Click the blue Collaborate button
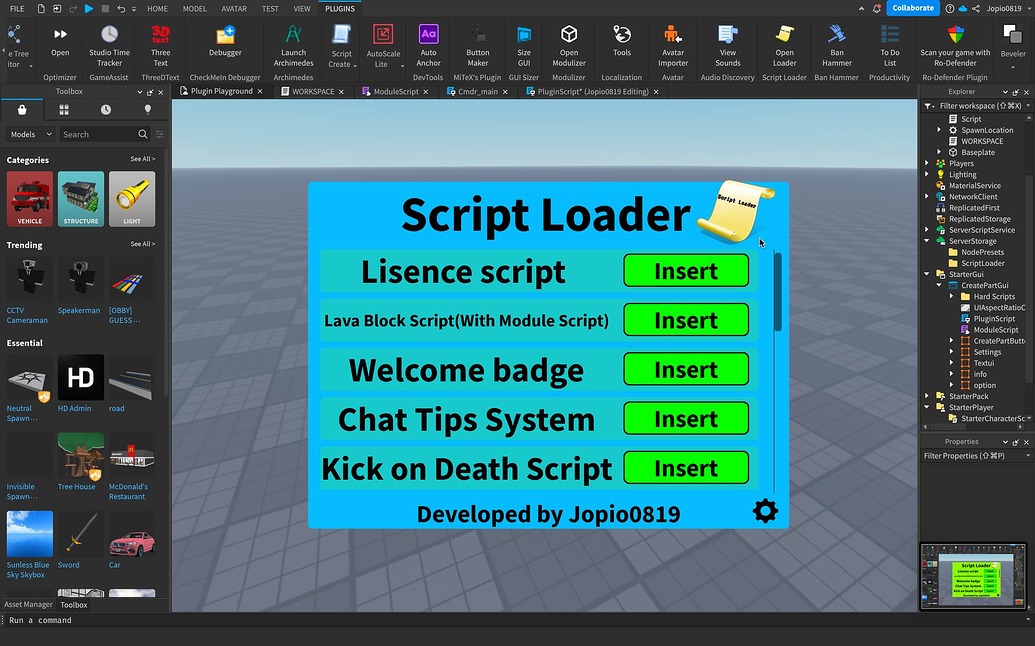This screenshot has height=646, width=1035. (912, 8)
